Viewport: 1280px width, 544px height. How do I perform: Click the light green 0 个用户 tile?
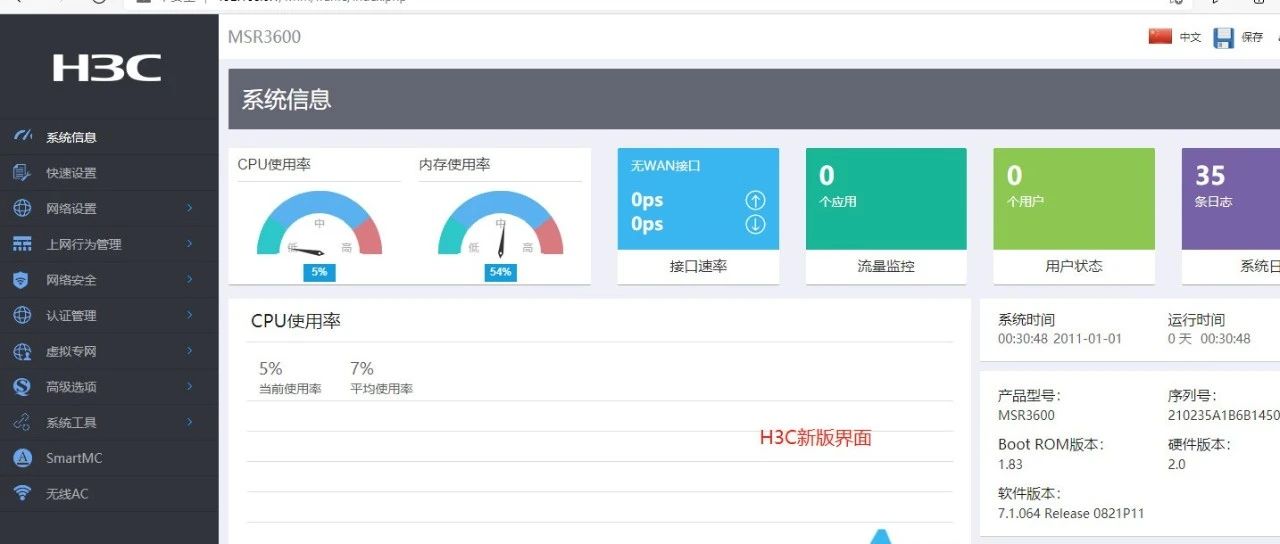[1074, 199]
